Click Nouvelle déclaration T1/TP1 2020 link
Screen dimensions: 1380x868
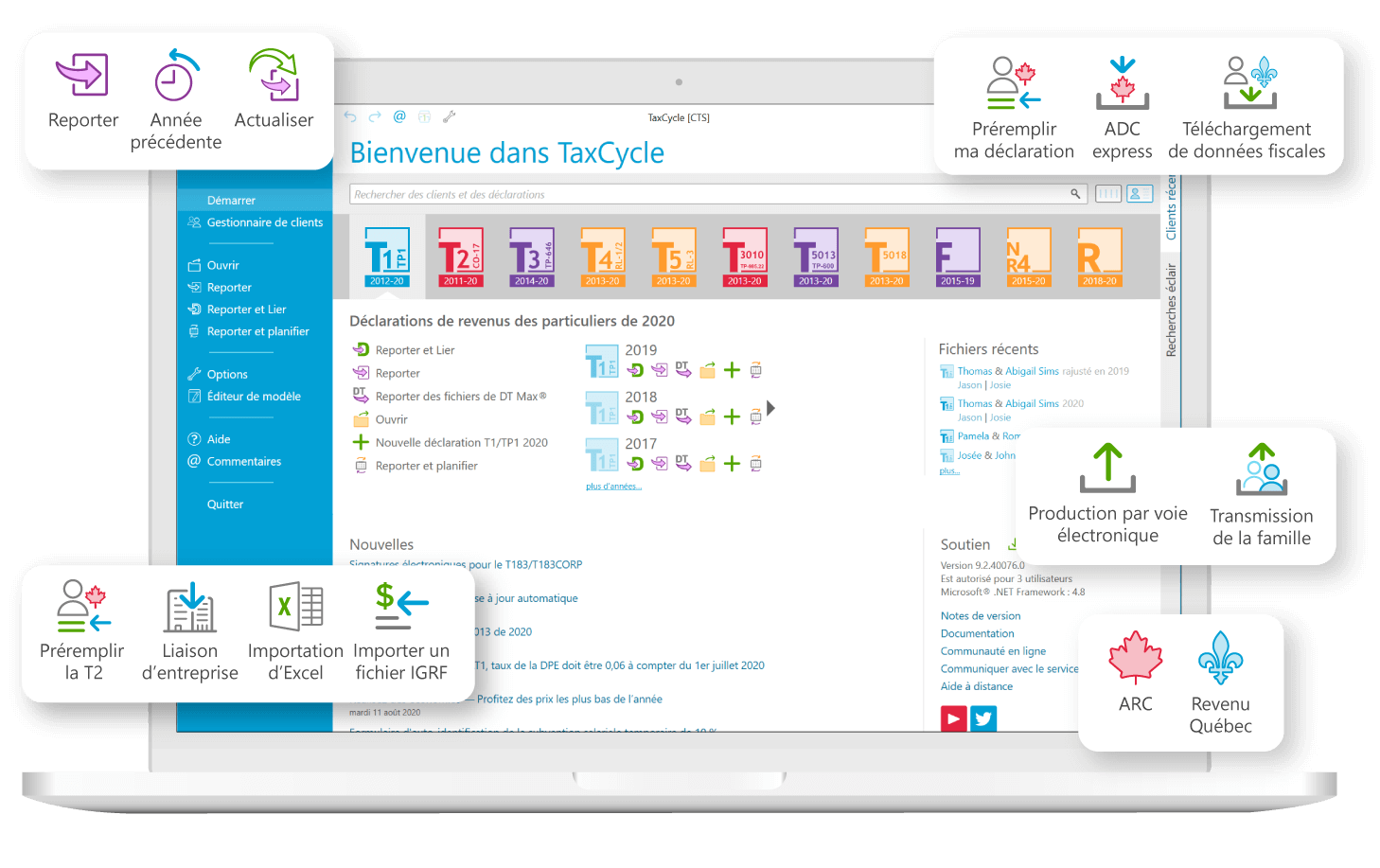point(451,443)
